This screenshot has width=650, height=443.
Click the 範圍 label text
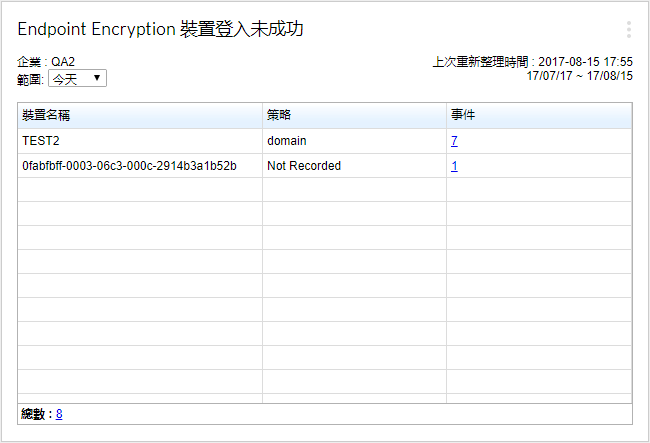pyautogui.click(x=30, y=78)
